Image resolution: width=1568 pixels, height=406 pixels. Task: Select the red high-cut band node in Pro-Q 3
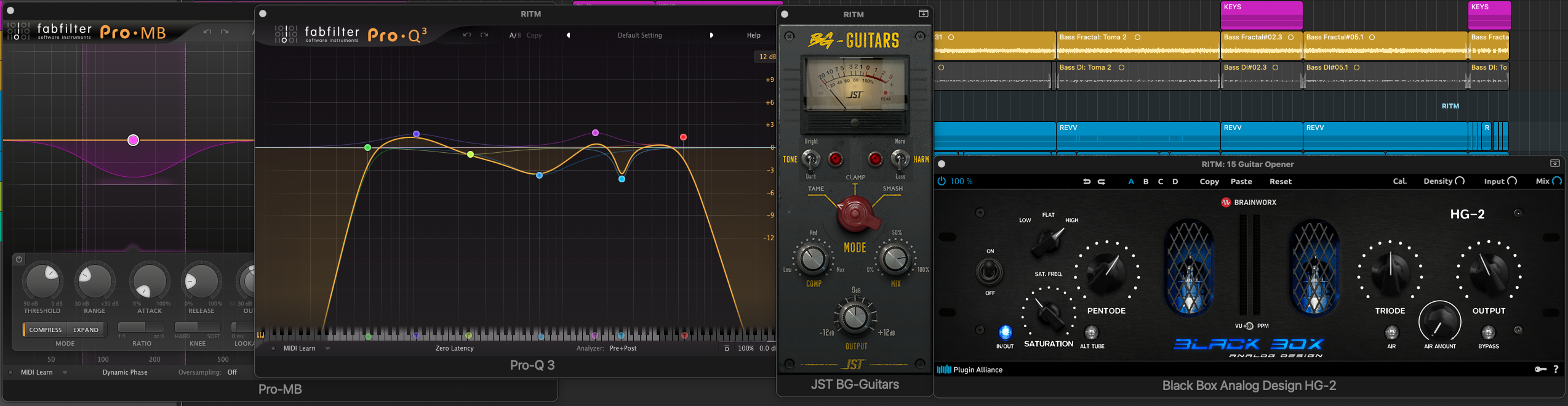[683, 137]
